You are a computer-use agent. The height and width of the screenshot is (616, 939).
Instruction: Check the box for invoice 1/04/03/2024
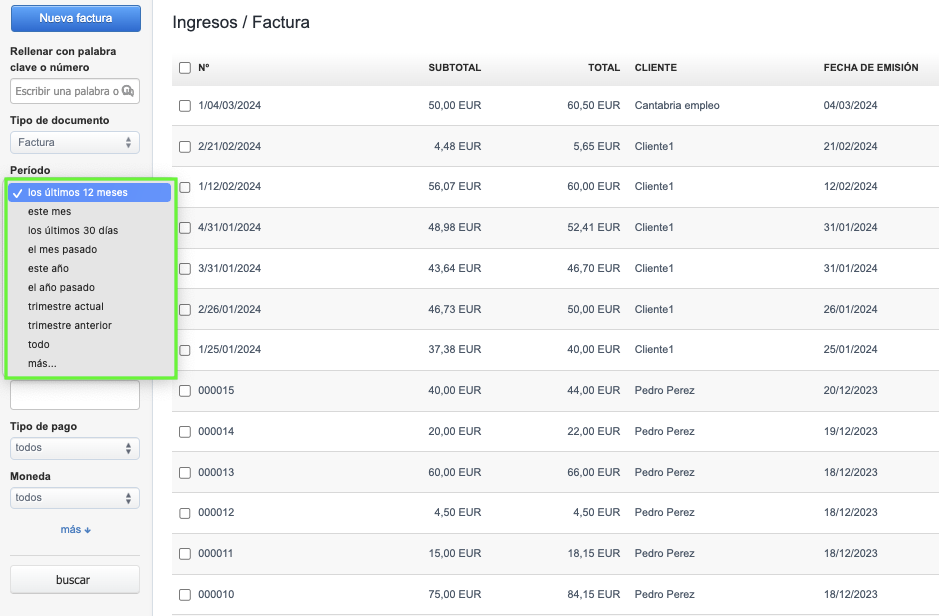click(x=184, y=106)
